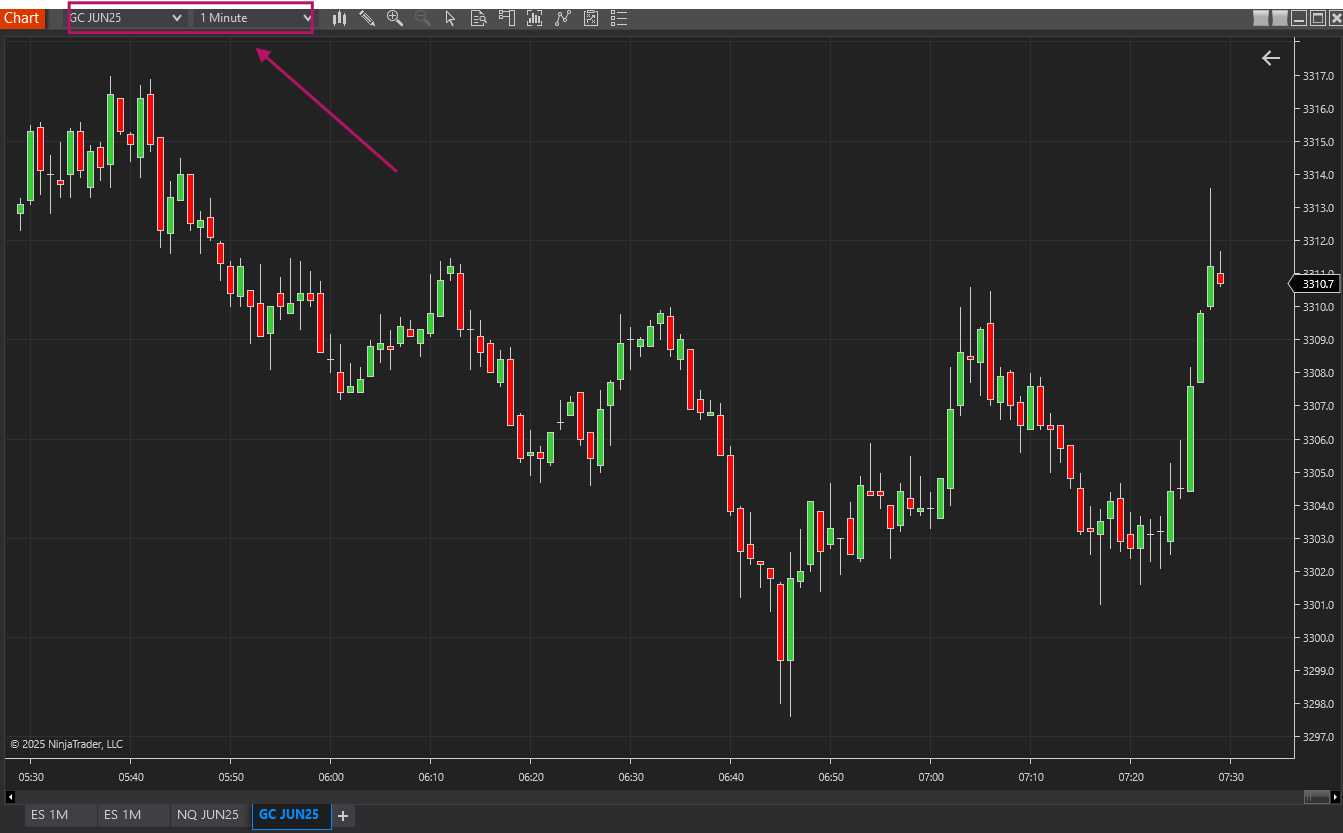Click the zoom out magnifier icon
The image size is (1343, 833).
pos(422,18)
